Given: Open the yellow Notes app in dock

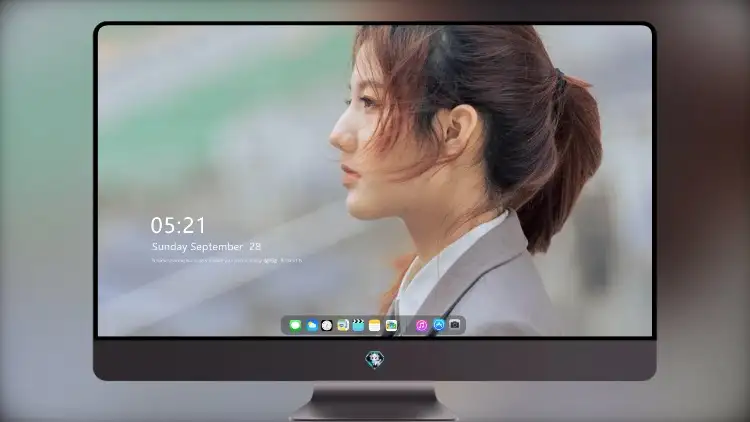Looking at the screenshot, I should 375,326.
